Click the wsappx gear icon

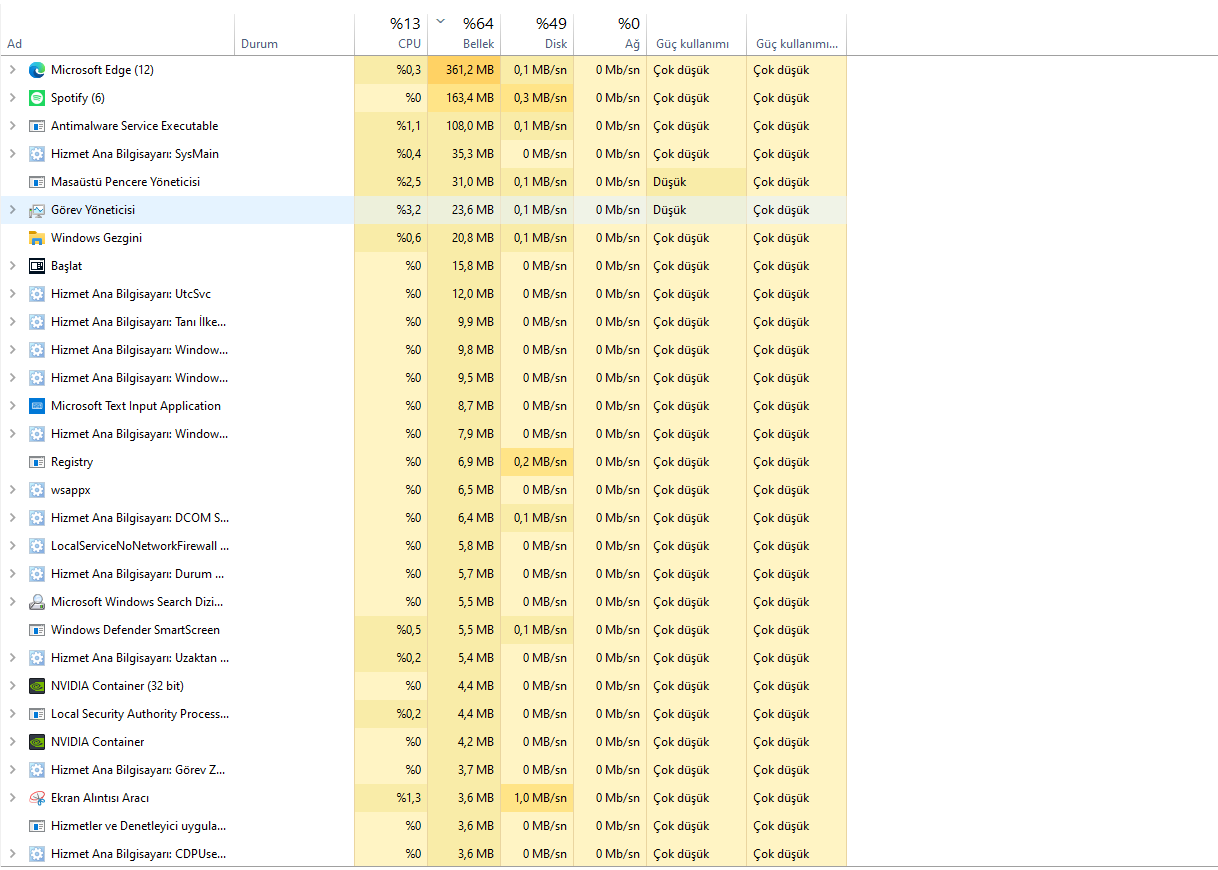click(x=37, y=490)
